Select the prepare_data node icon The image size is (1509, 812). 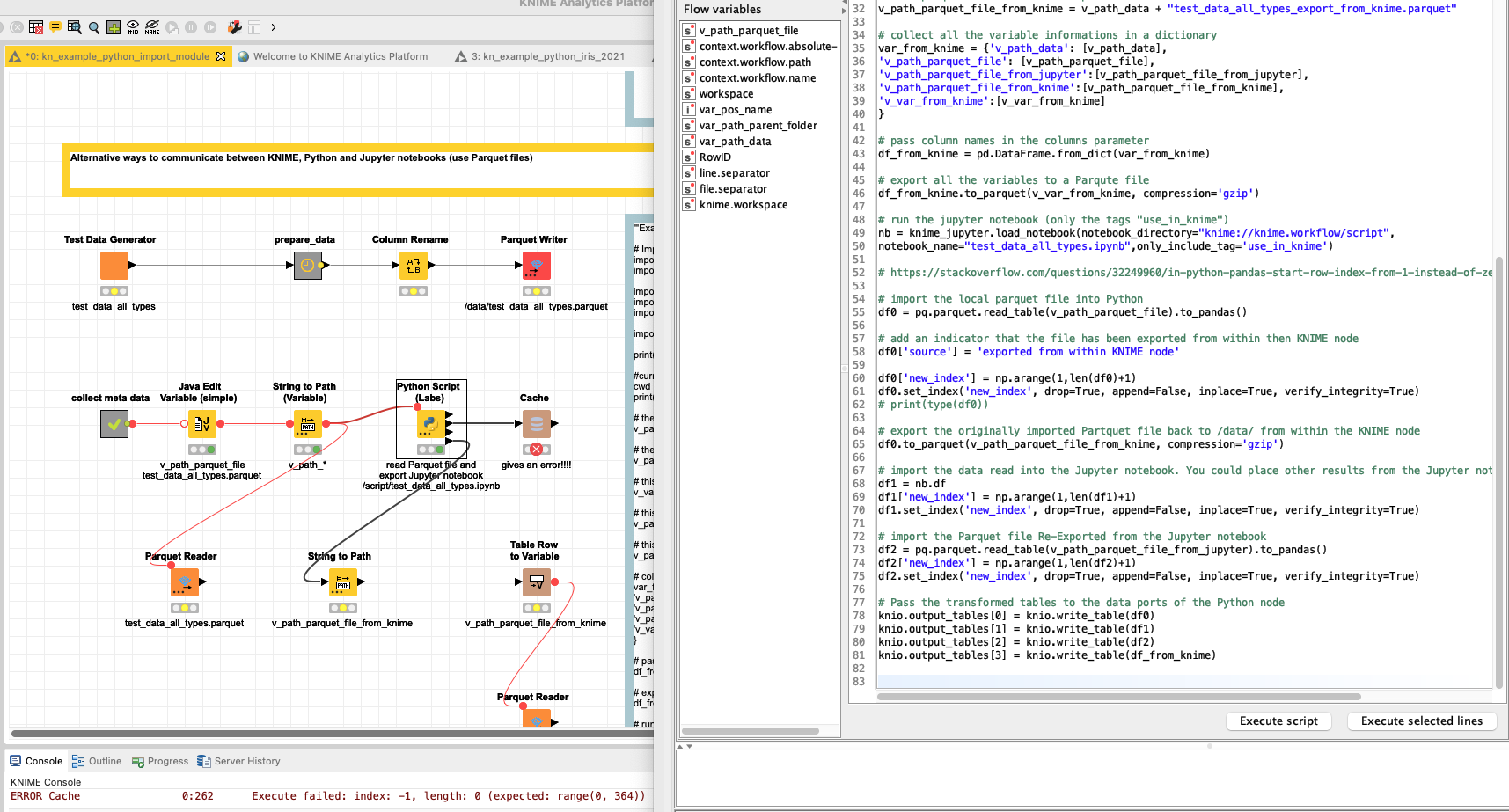(308, 265)
